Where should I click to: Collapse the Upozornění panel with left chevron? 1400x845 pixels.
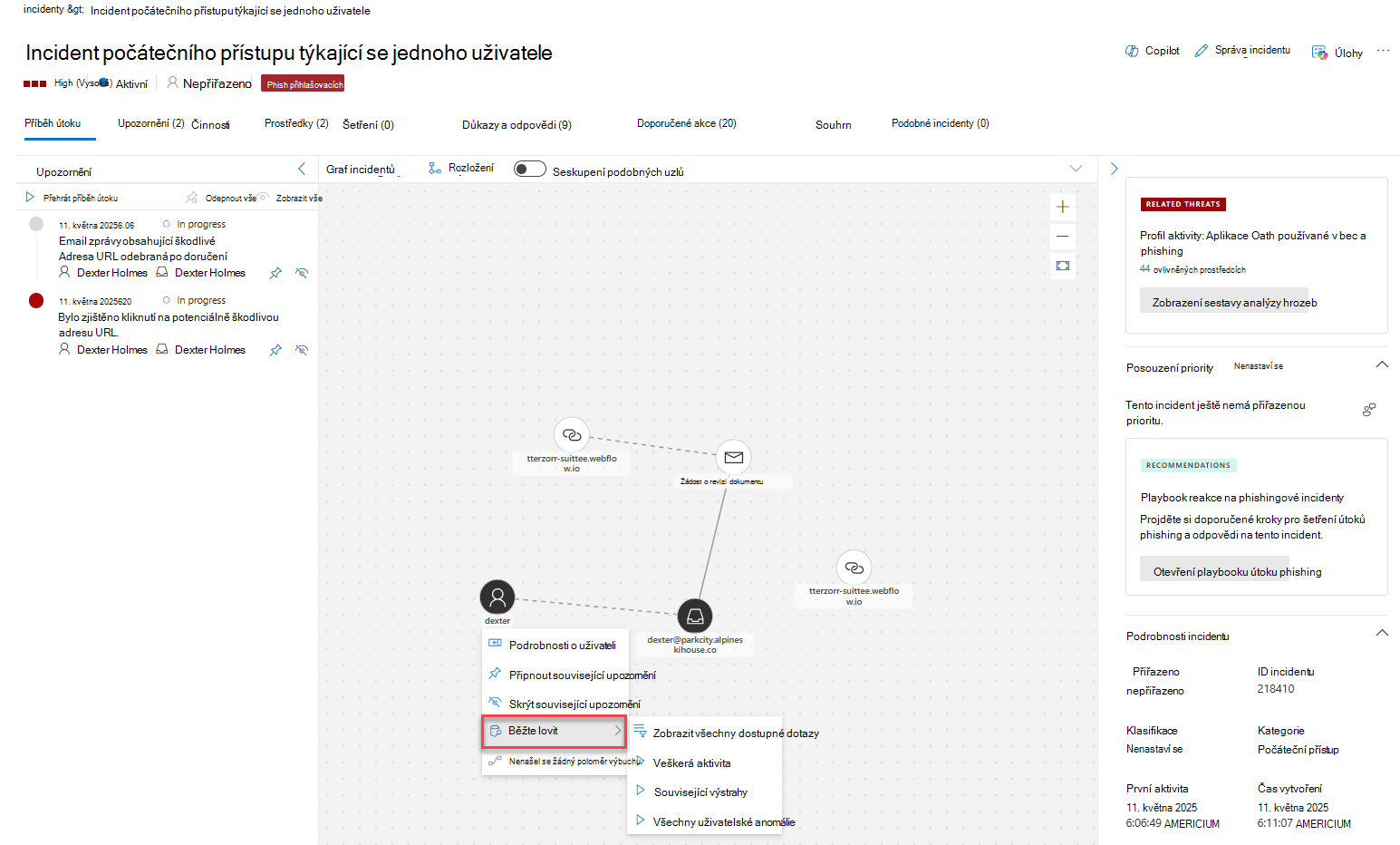click(302, 169)
